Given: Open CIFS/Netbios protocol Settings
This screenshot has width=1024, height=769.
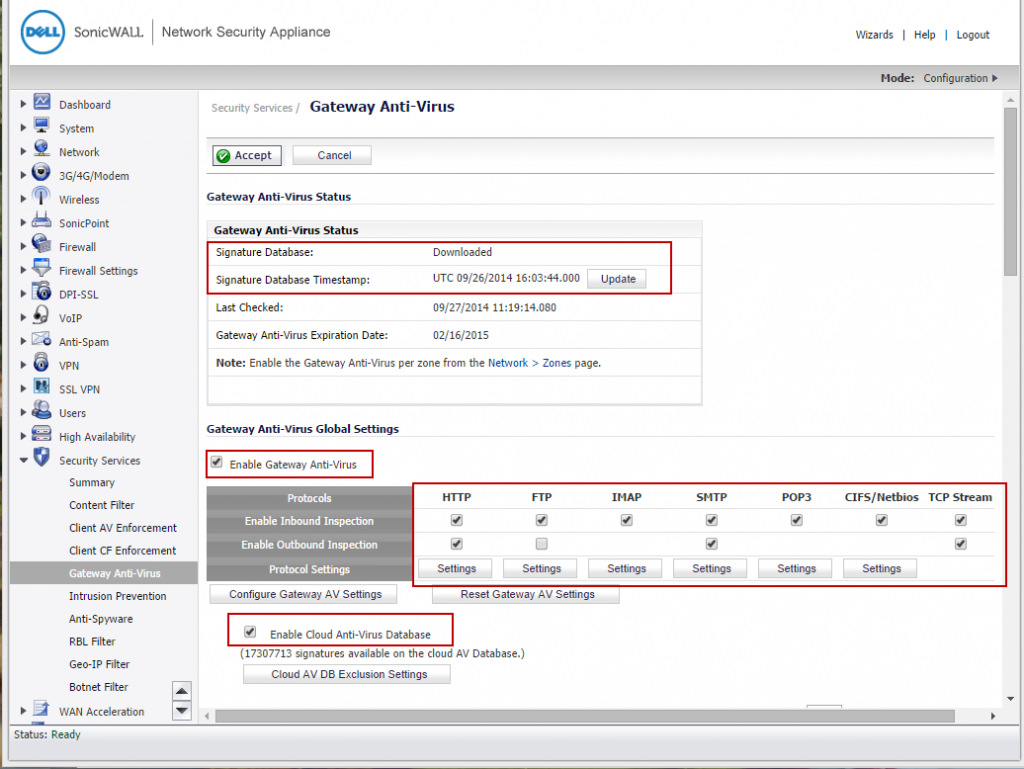Looking at the screenshot, I should (x=880, y=569).
